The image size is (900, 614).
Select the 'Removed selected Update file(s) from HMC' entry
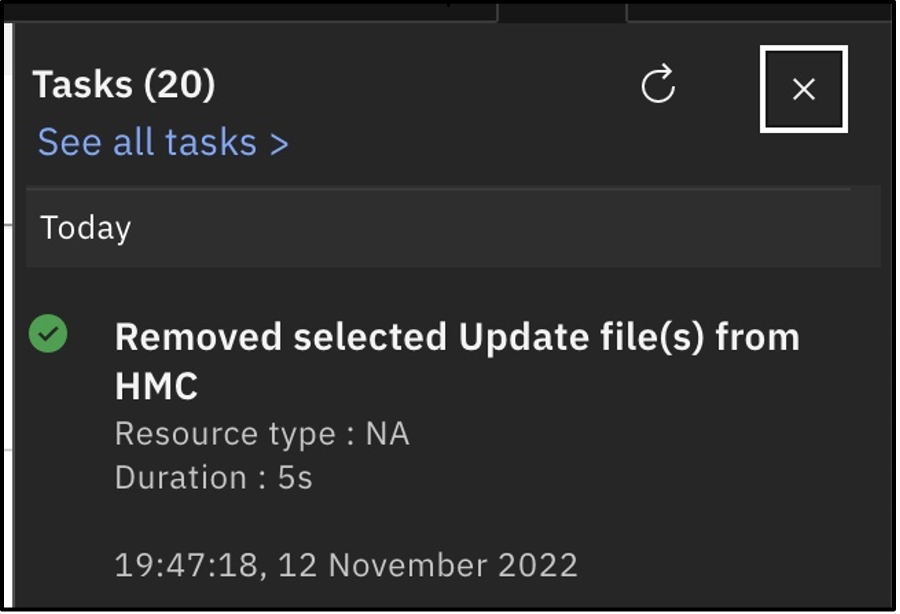[457, 357]
